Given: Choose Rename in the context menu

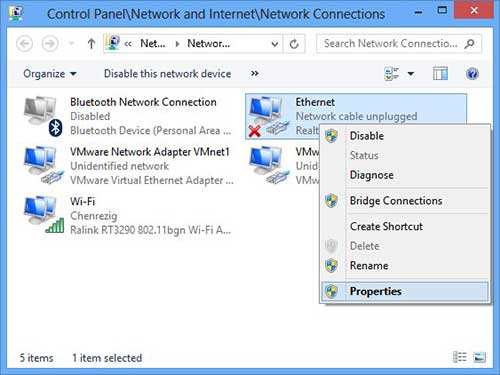Looking at the screenshot, I should pyautogui.click(x=405, y=266).
